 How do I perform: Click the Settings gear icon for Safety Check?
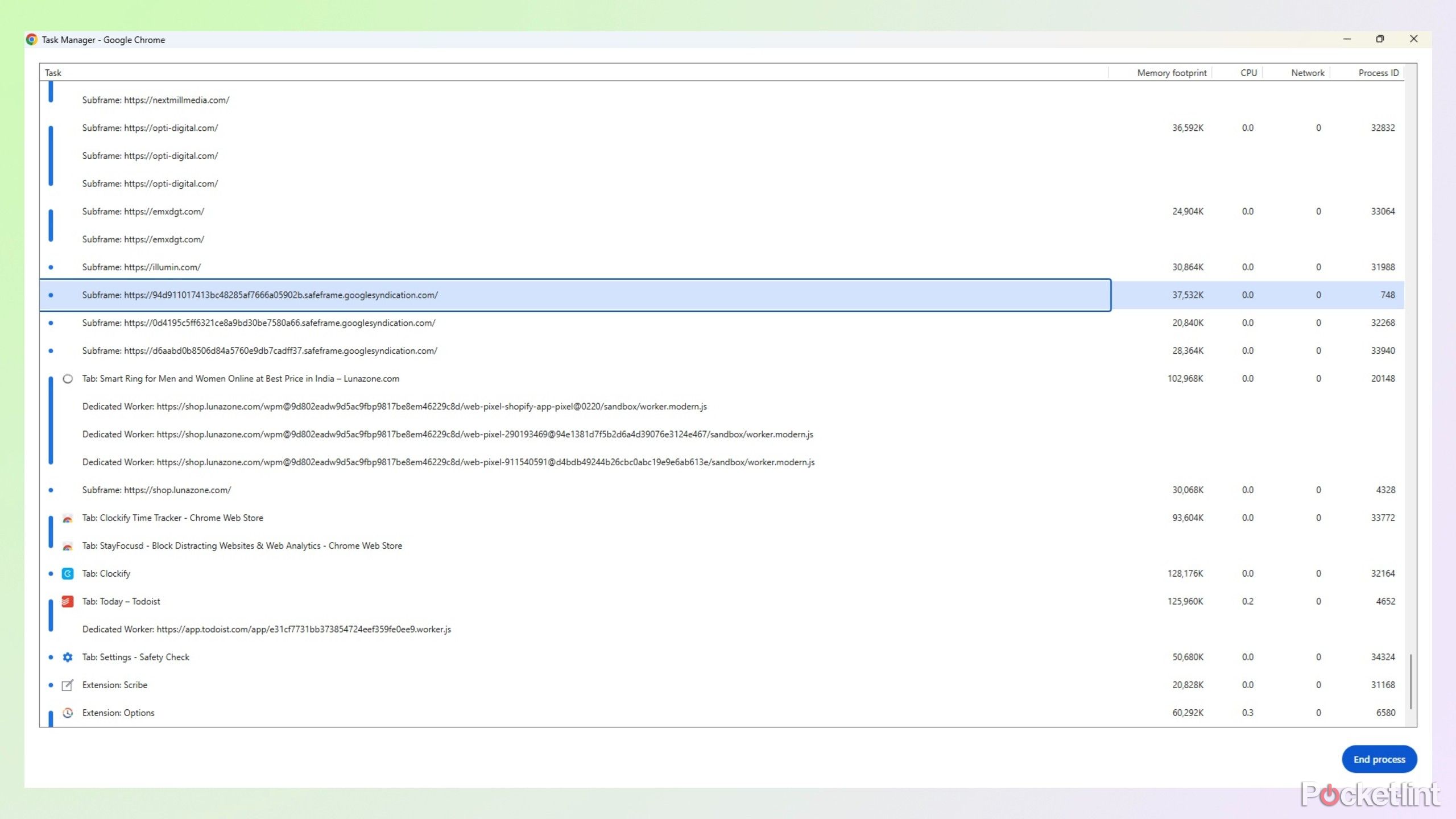click(x=67, y=657)
